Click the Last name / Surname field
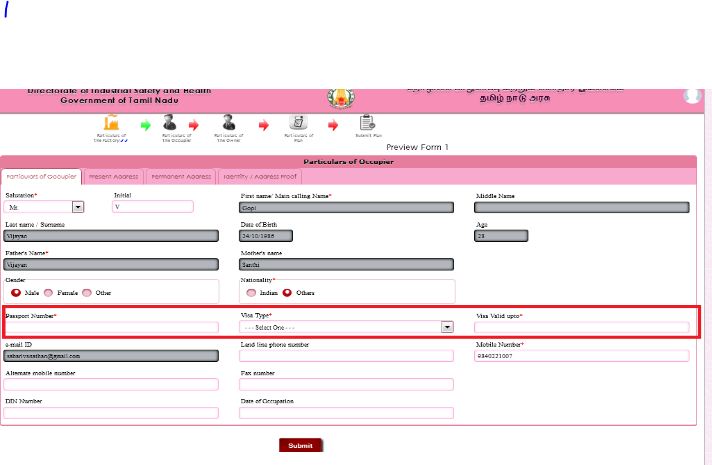This screenshot has width=712, height=465. 111,236
